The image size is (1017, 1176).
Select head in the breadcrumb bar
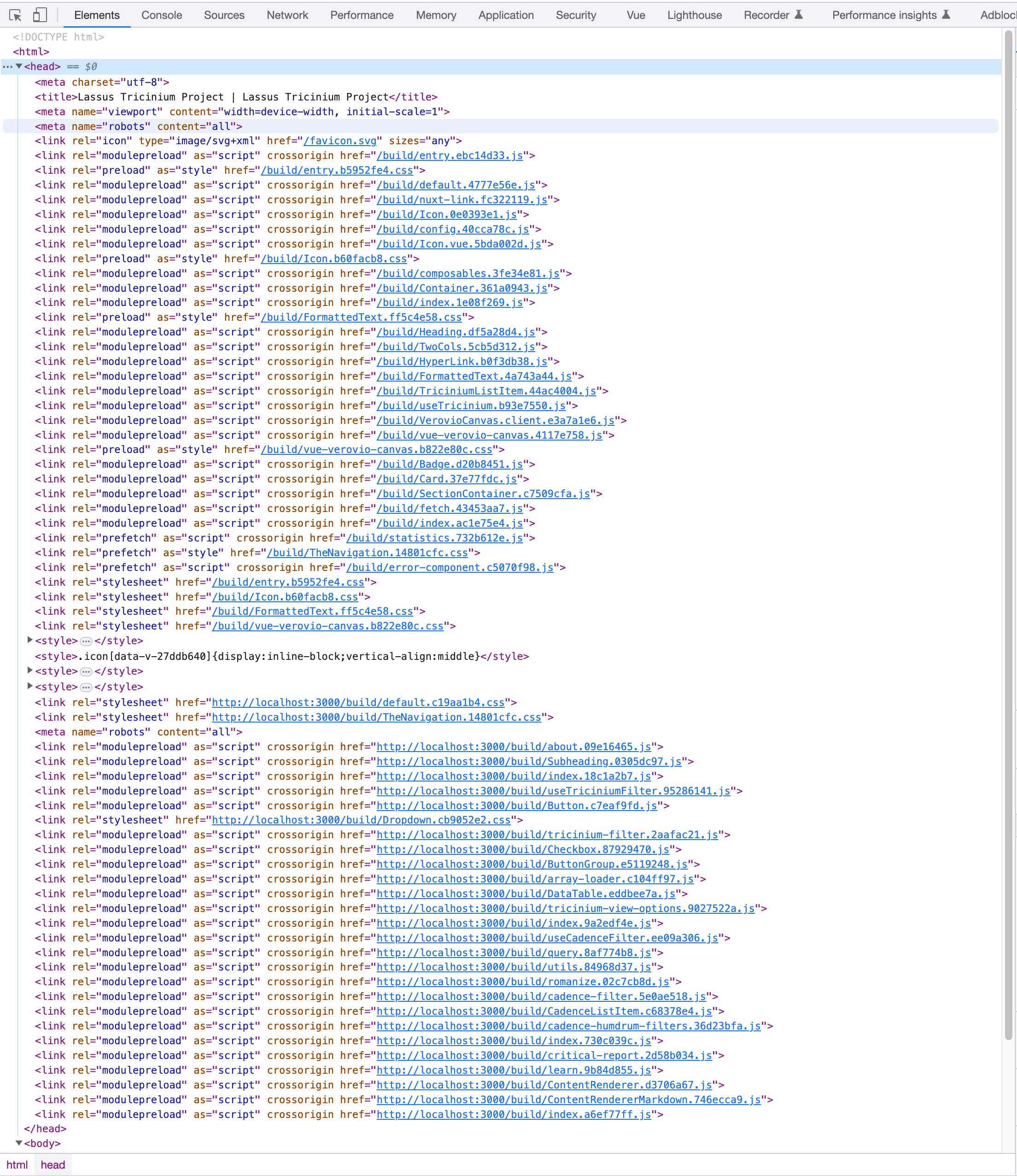[x=53, y=1164]
